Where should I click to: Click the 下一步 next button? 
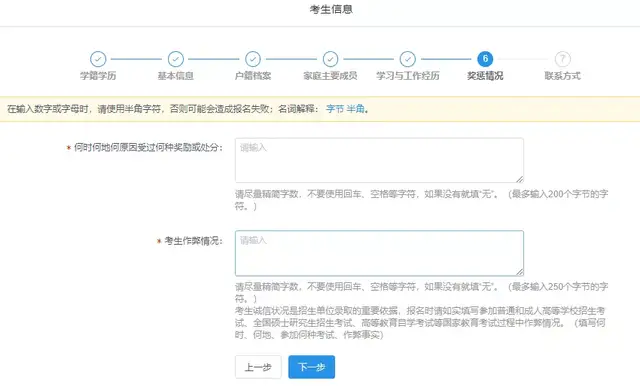click(311, 367)
